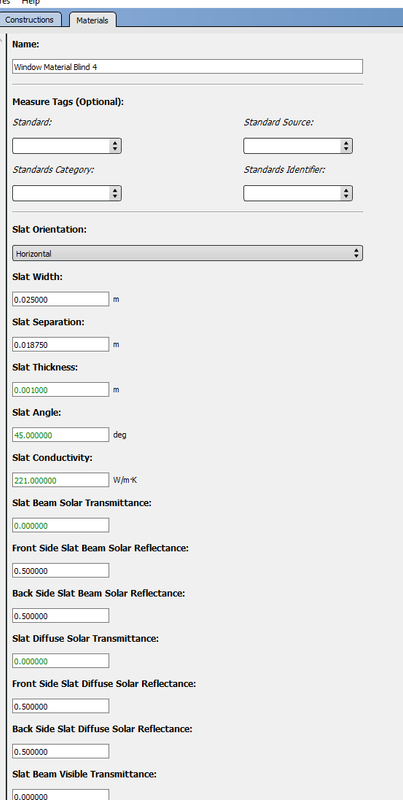This screenshot has width=403, height=800.
Task: Expand the Standards Category combo box
Action: [67, 193]
